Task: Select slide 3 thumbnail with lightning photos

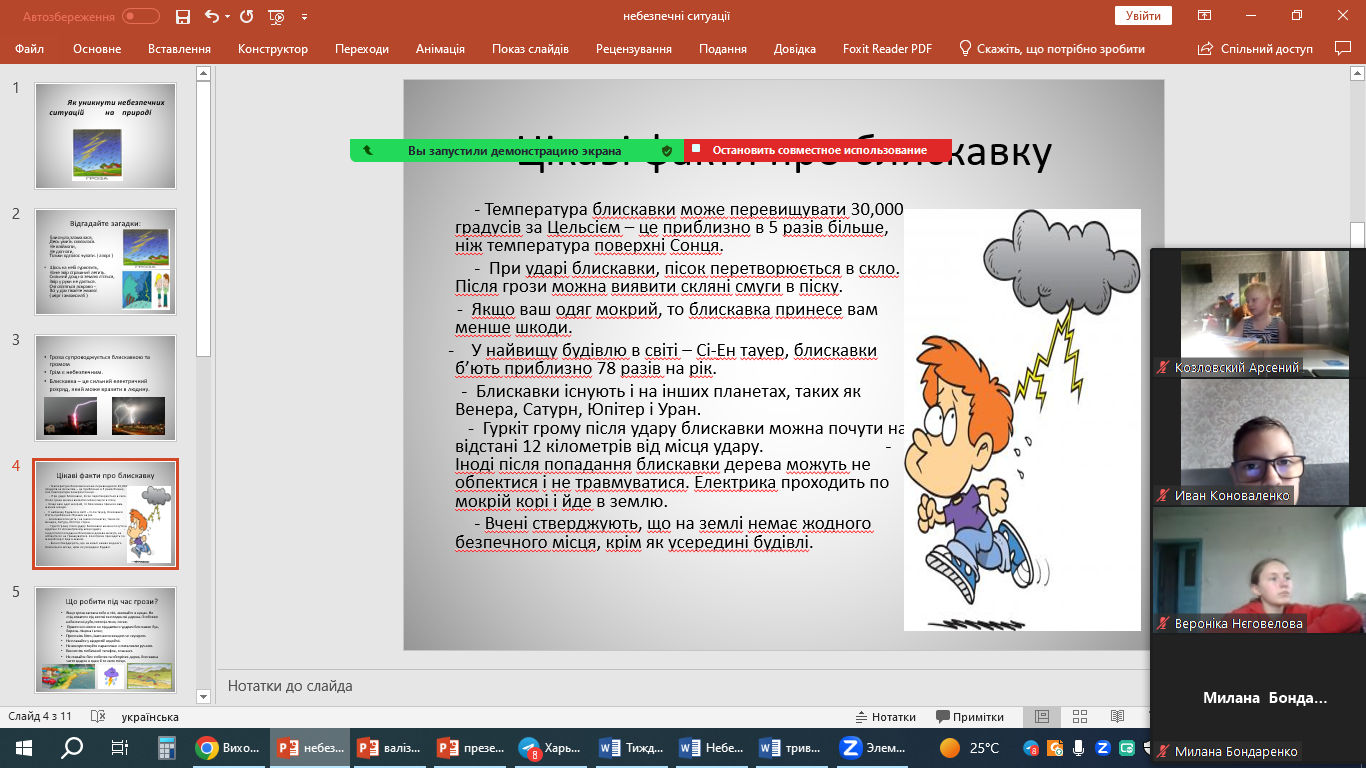Action: coord(105,388)
